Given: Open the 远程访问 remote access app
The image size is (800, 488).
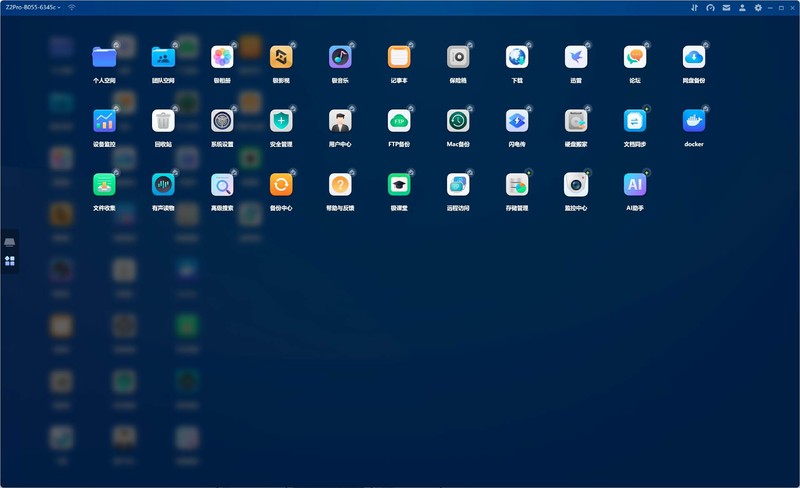Looking at the screenshot, I should click(458, 185).
